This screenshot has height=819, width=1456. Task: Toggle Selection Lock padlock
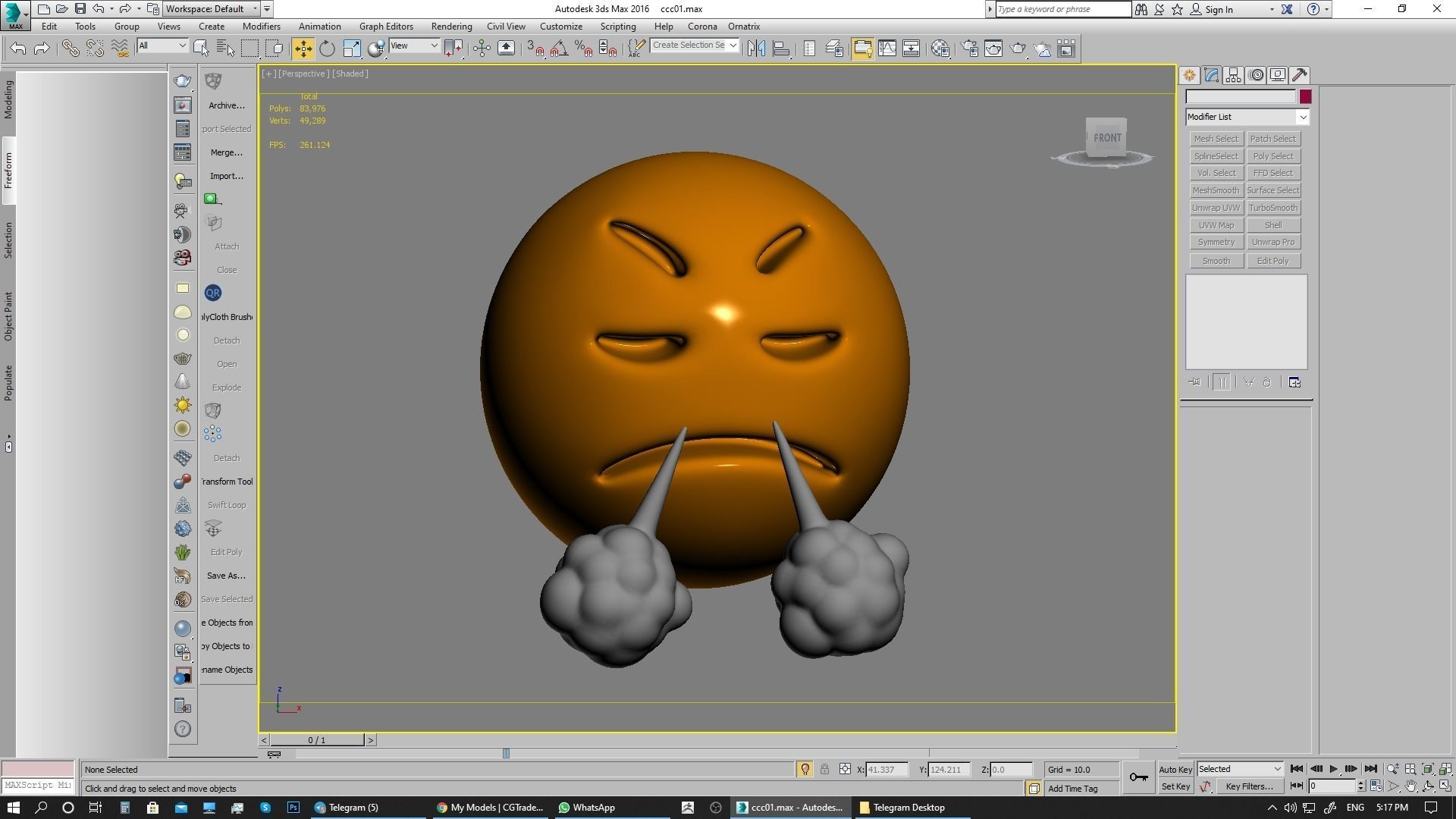coord(824,770)
